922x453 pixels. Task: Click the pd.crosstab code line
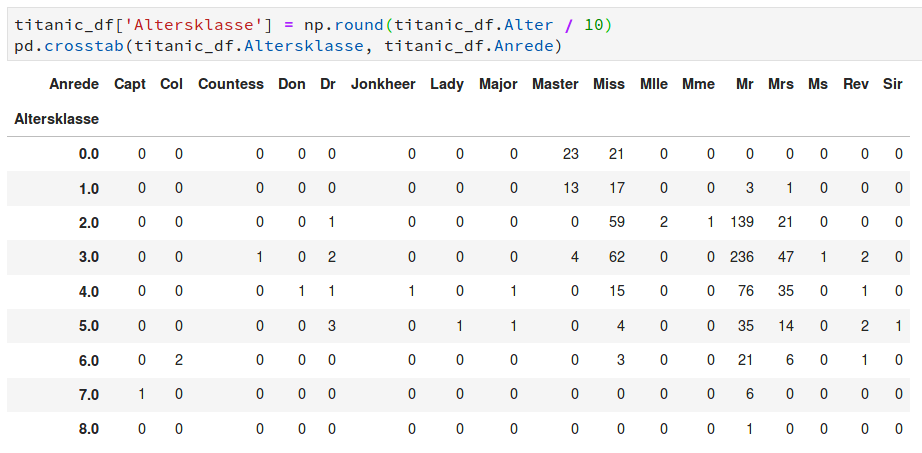pos(289,46)
